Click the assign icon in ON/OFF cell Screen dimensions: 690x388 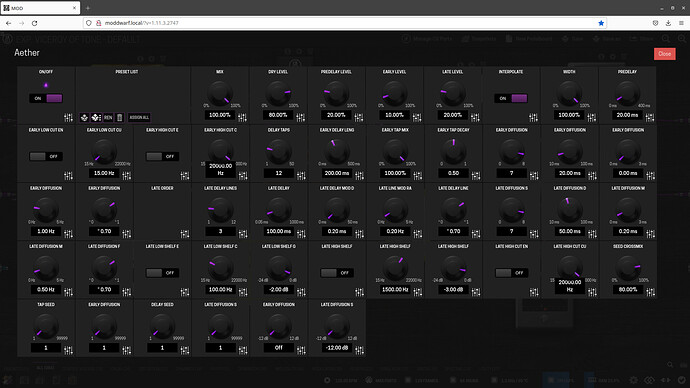click(68, 117)
